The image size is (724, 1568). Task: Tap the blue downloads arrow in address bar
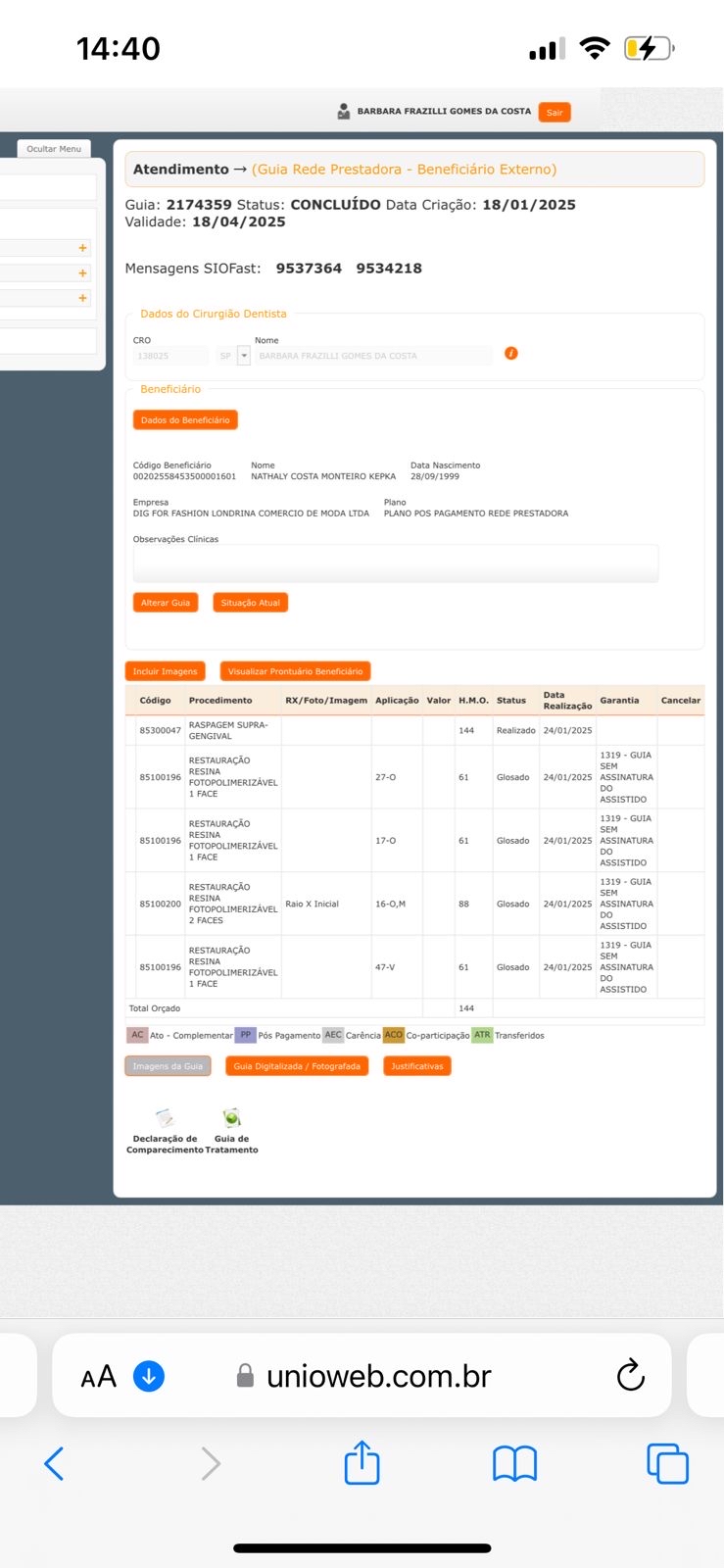point(149,1376)
